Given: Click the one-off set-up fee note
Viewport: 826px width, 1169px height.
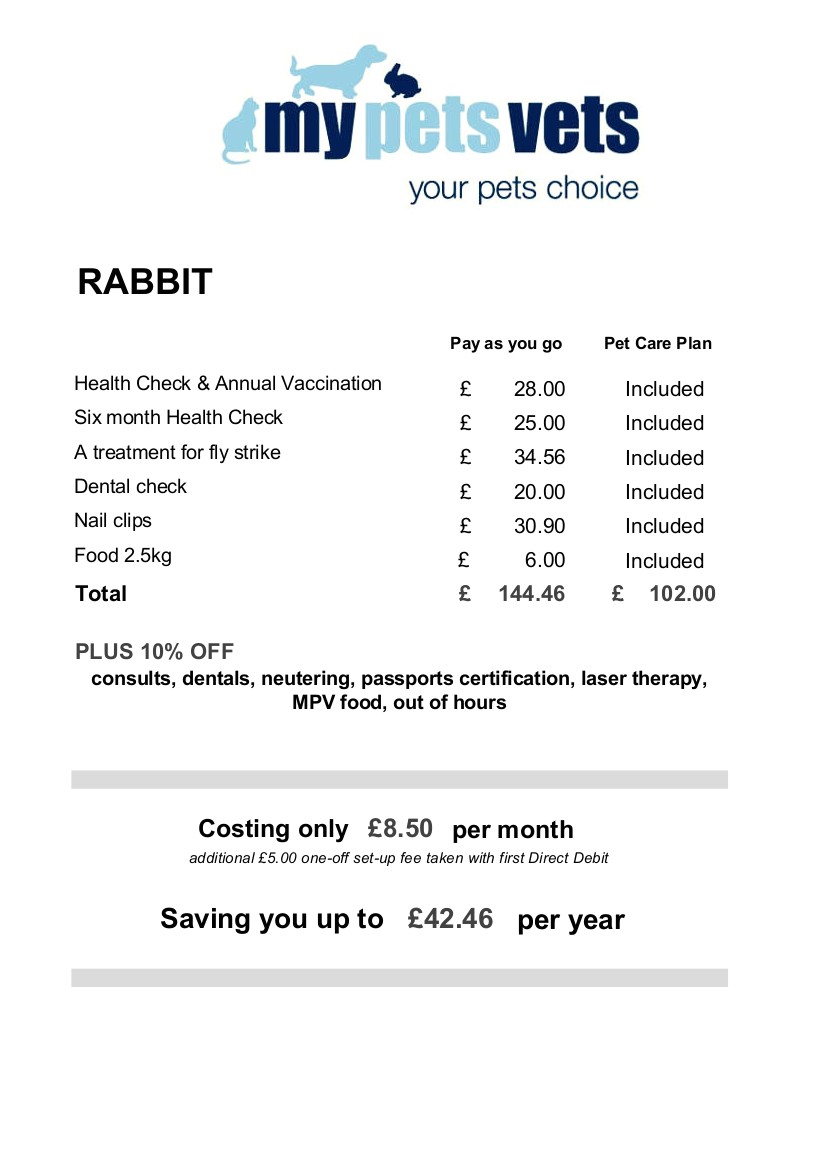Looking at the screenshot, I should (399, 858).
